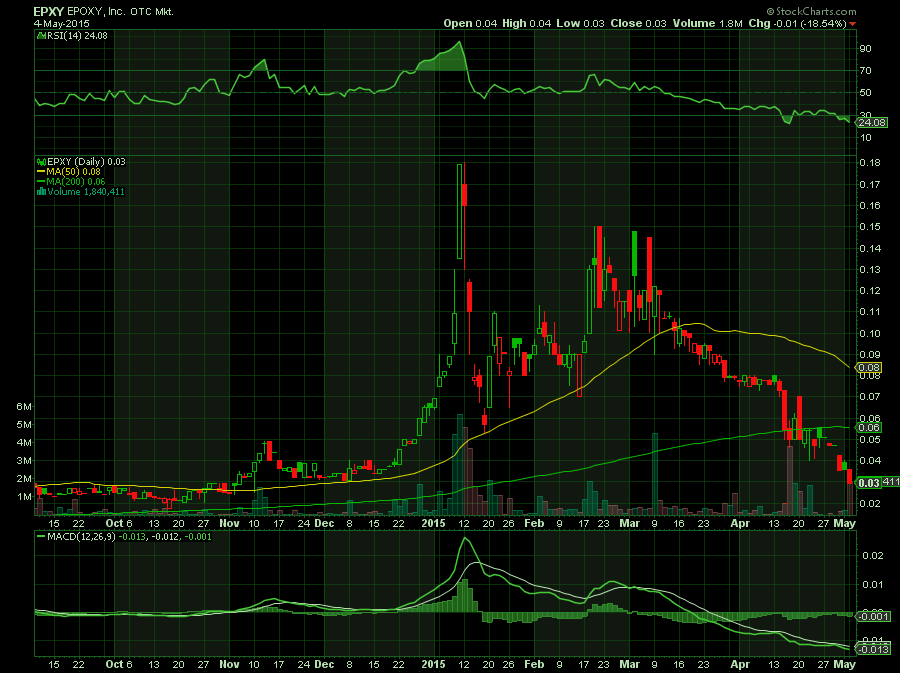Click the green line swatch for MA(200)
The image size is (900, 673).
(x=41, y=182)
